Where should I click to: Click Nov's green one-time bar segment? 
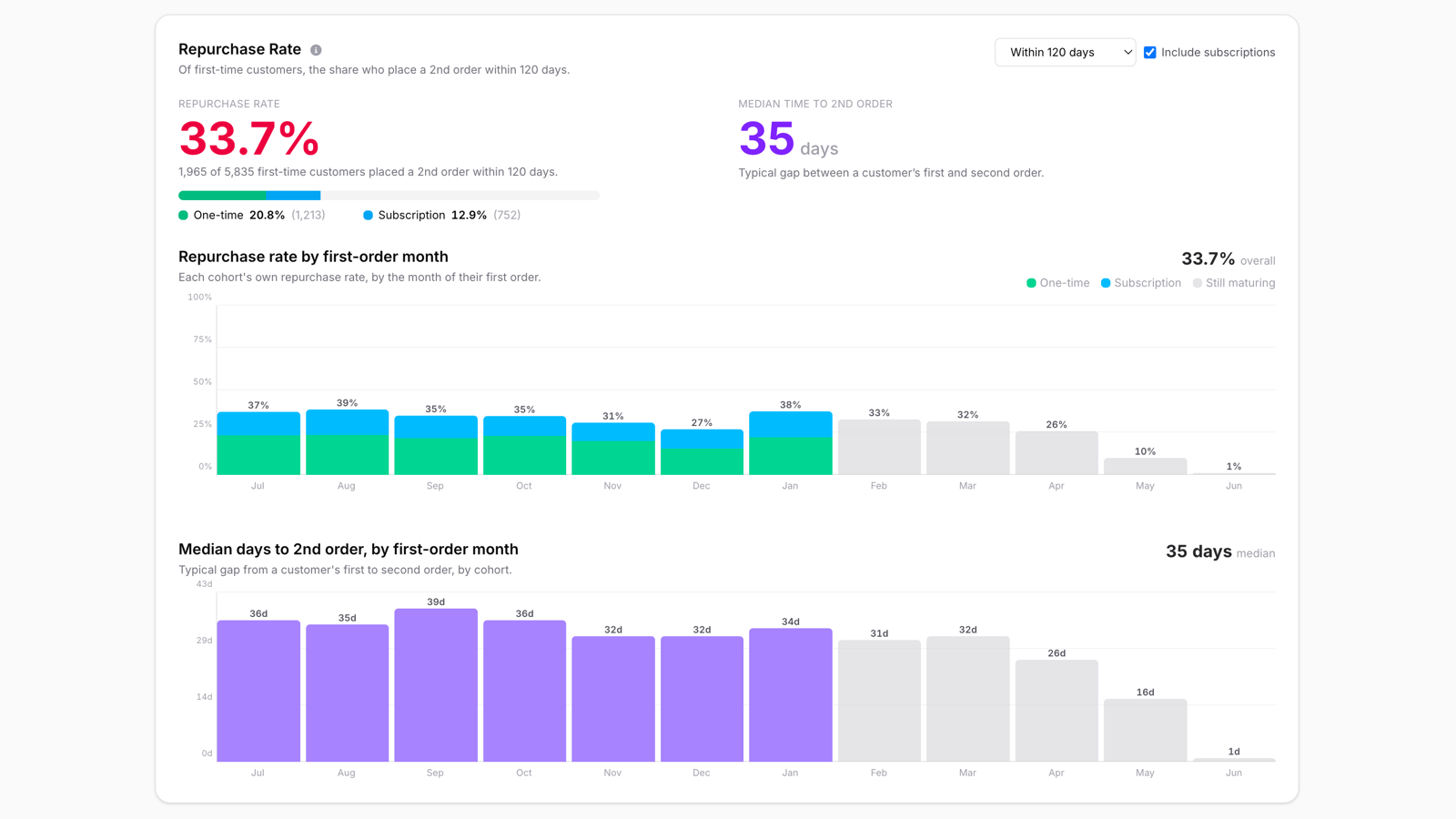pyautogui.click(x=613, y=459)
